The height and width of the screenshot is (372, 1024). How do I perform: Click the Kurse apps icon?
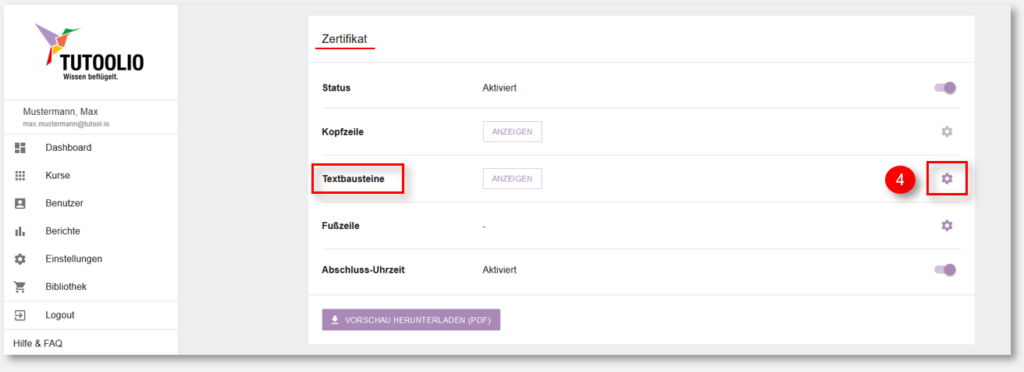pyautogui.click(x=20, y=176)
